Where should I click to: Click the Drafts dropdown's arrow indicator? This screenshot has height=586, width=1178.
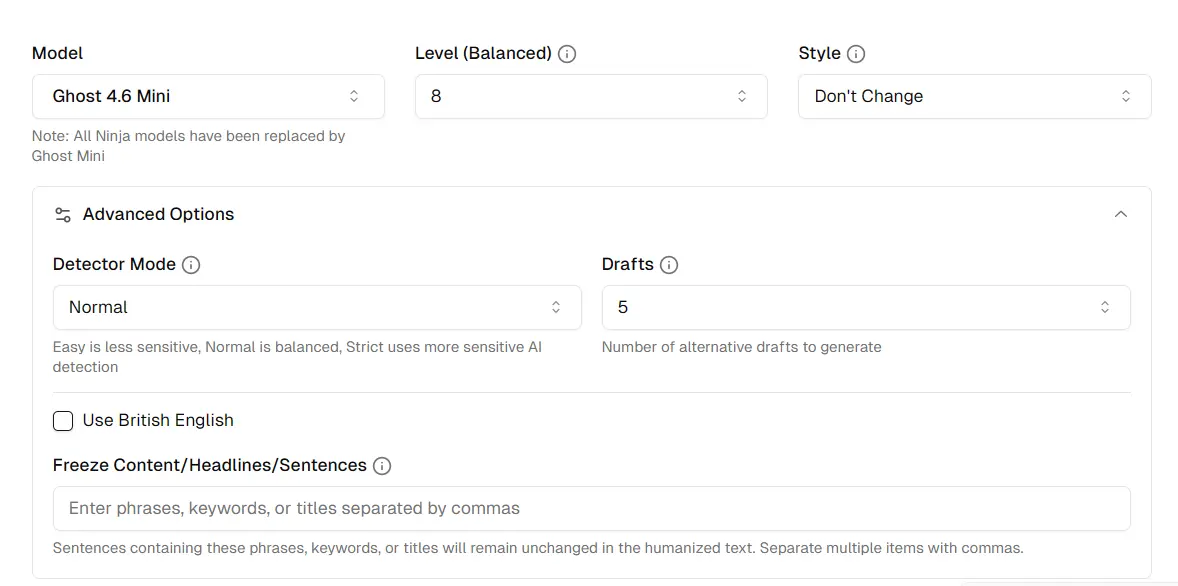pos(1105,308)
